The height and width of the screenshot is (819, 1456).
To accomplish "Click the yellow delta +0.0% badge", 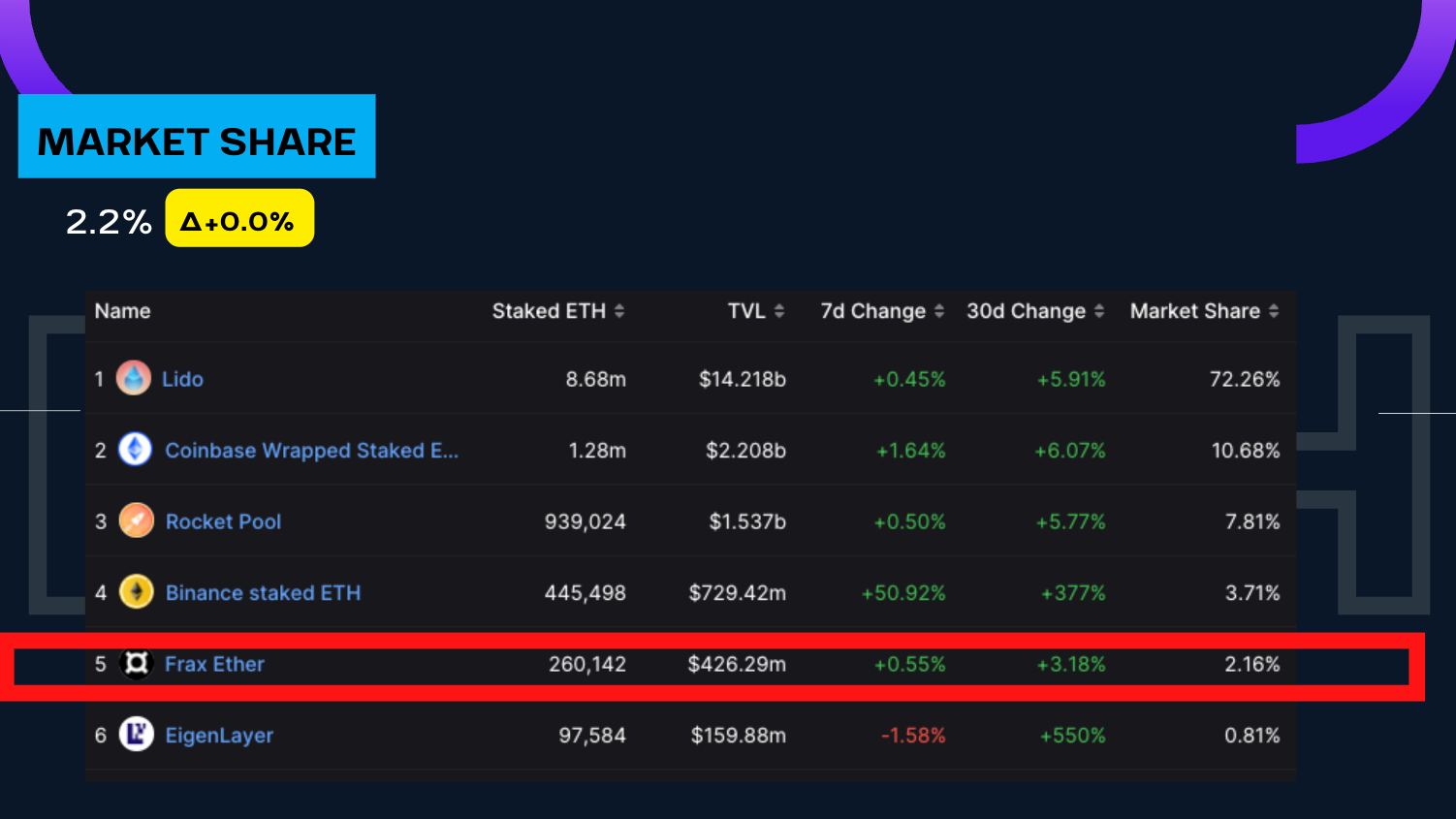I will click(x=239, y=219).
